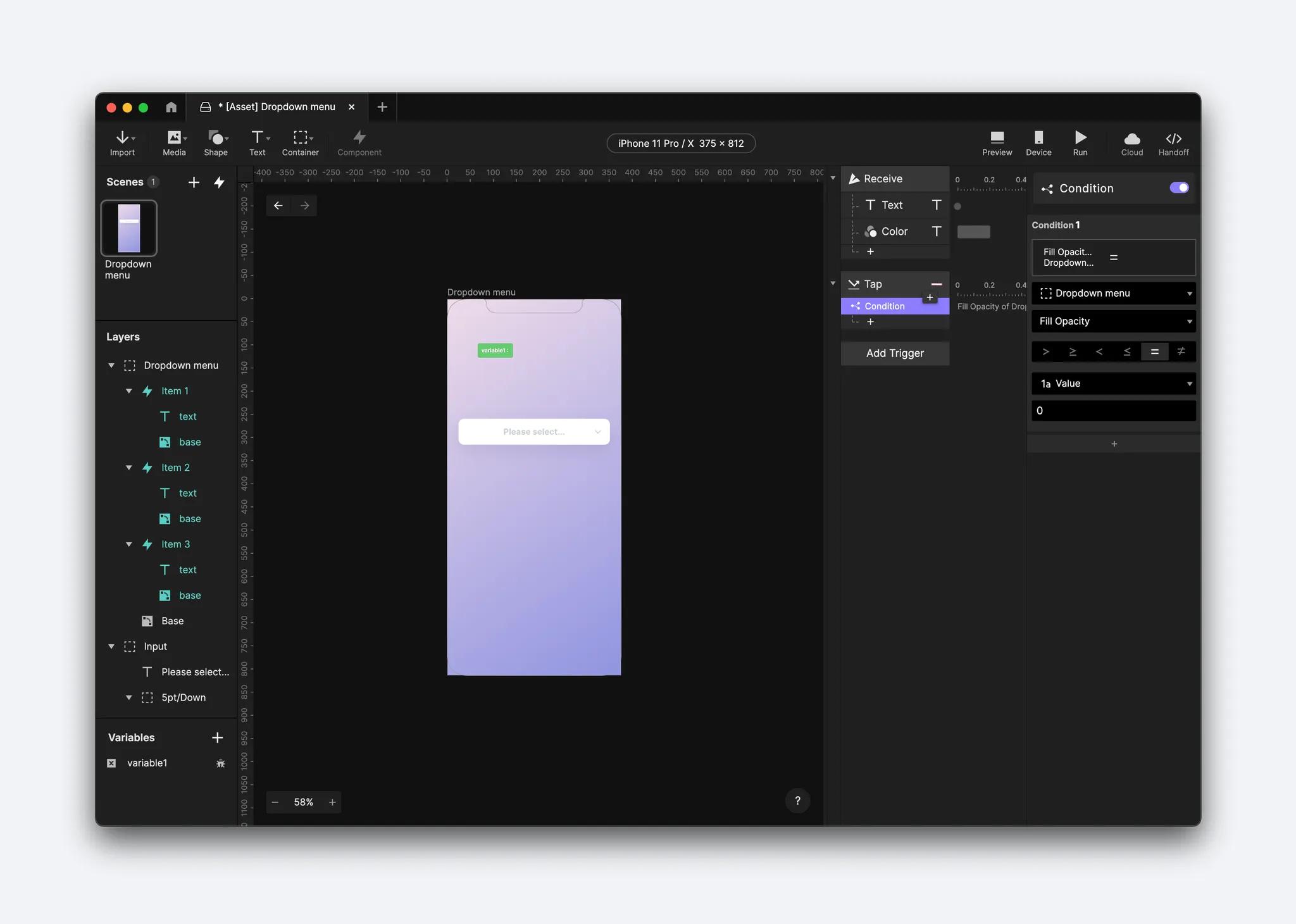Collapse the Receive trigger section

(833, 178)
